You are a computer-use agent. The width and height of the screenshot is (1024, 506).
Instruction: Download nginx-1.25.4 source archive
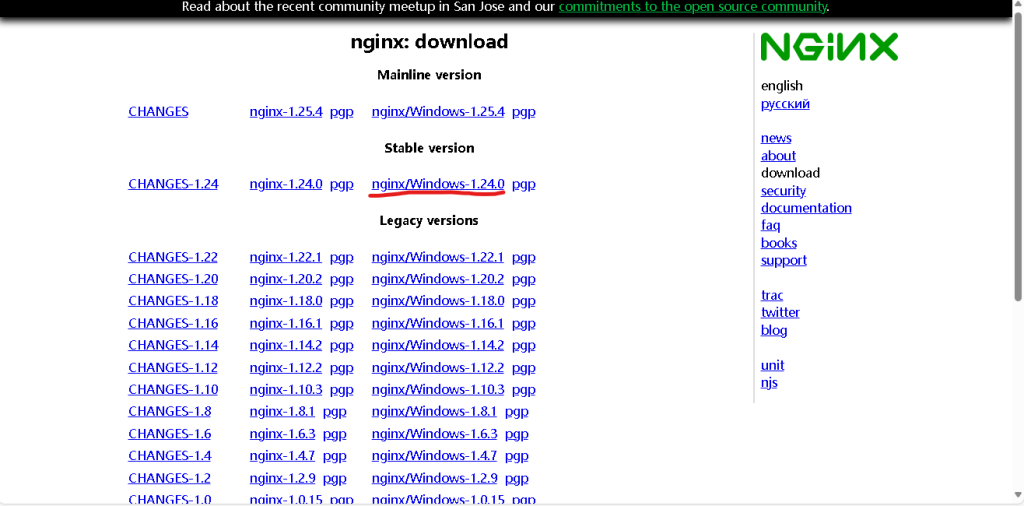point(285,112)
